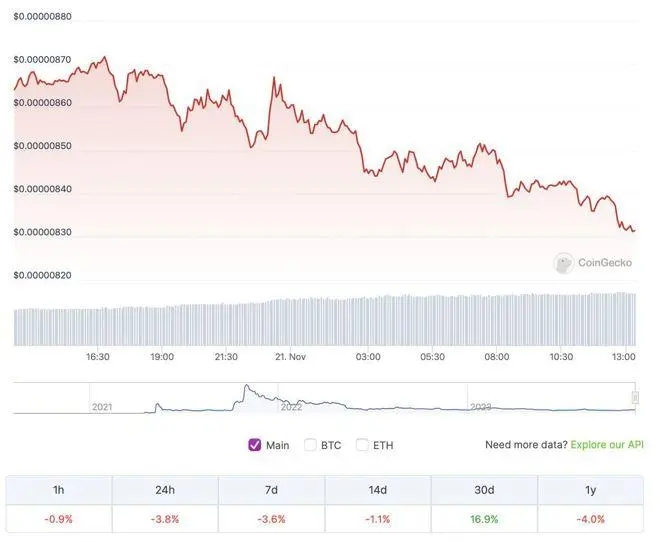Click the 16.9% thirty-day change value
The width and height of the screenshot is (660, 542).
tap(484, 519)
